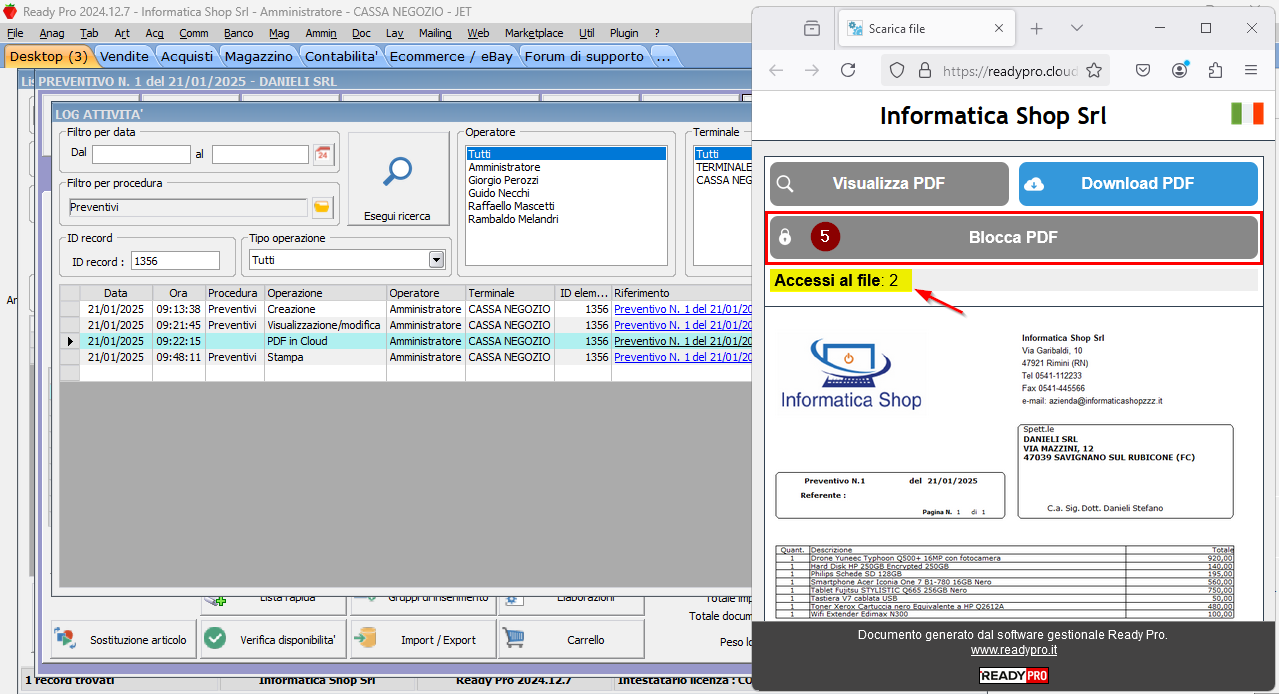
Task: Go to Desktop (3) tab
Action: pos(49,56)
